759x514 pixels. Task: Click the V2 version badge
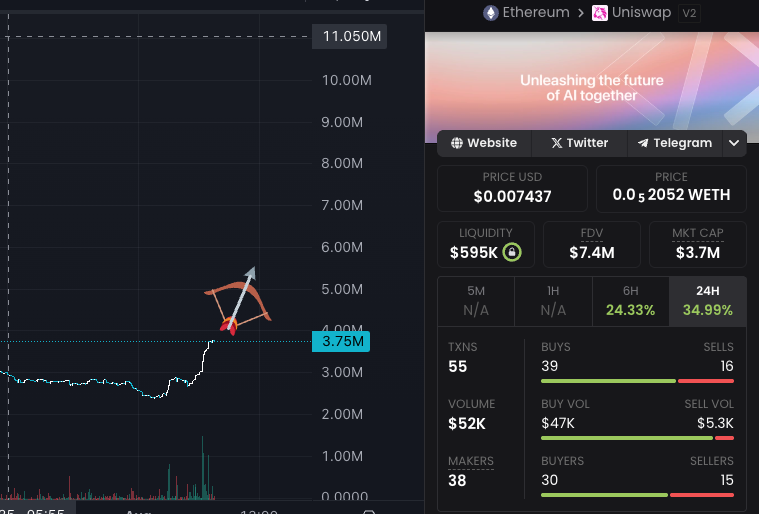pos(689,13)
